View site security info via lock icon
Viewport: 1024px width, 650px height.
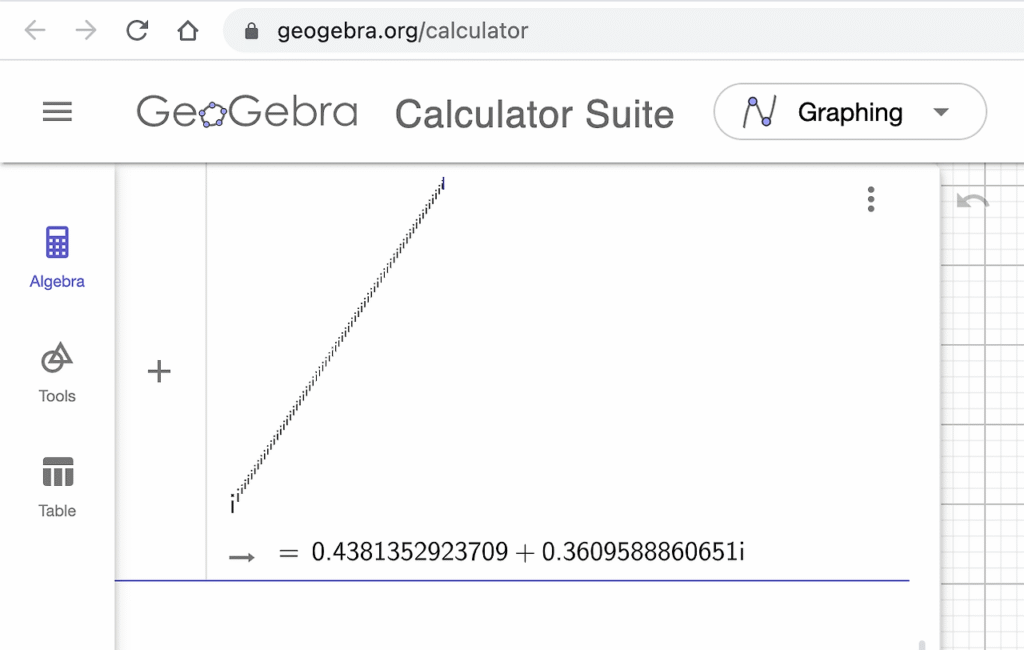pyautogui.click(x=253, y=31)
